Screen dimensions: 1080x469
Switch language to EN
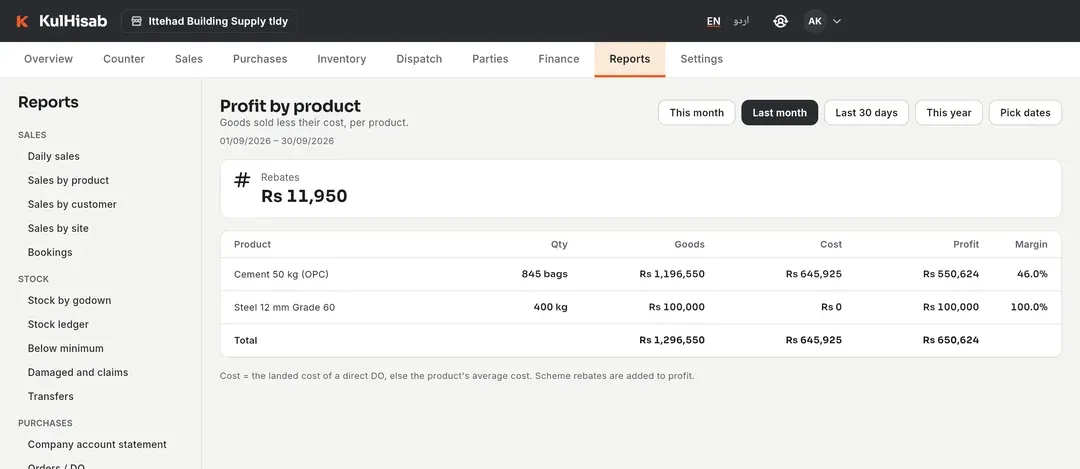(x=714, y=21)
